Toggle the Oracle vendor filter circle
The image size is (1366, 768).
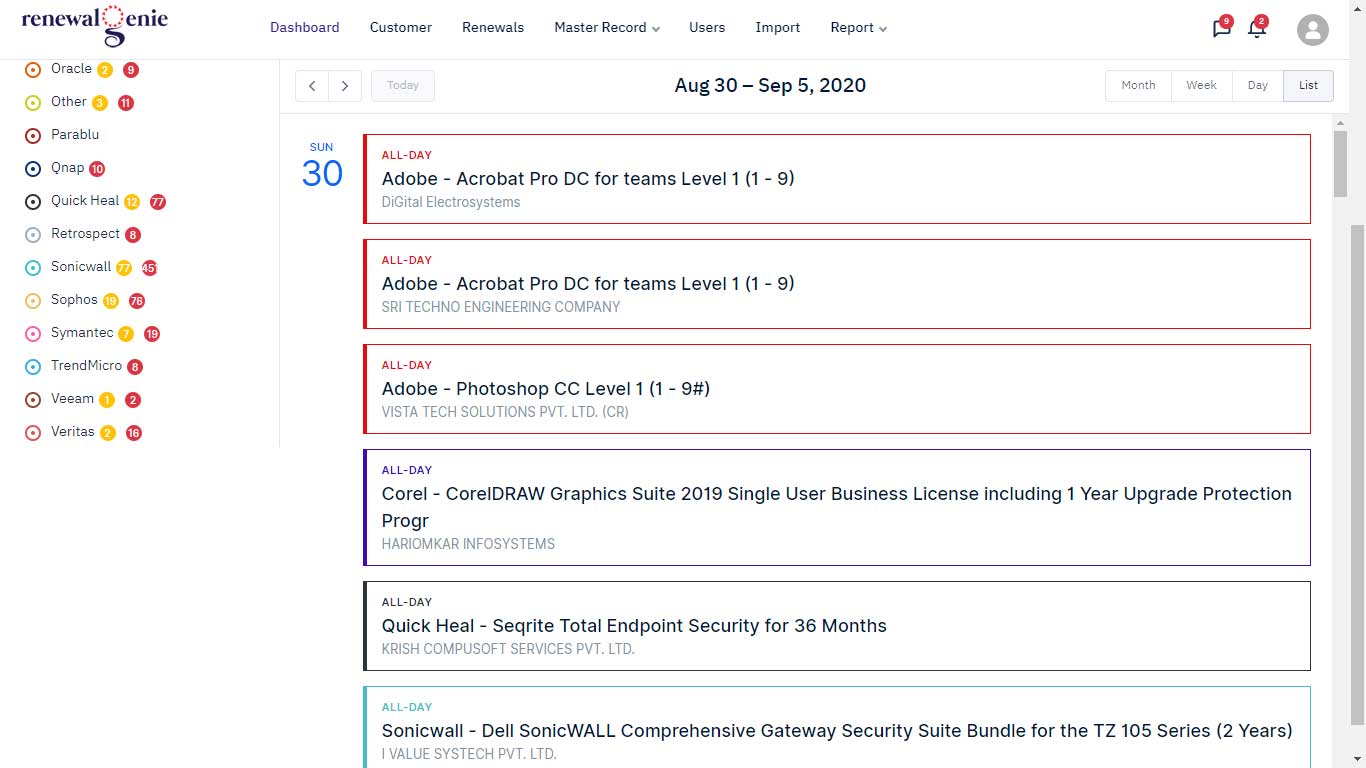click(x=33, y=70)
